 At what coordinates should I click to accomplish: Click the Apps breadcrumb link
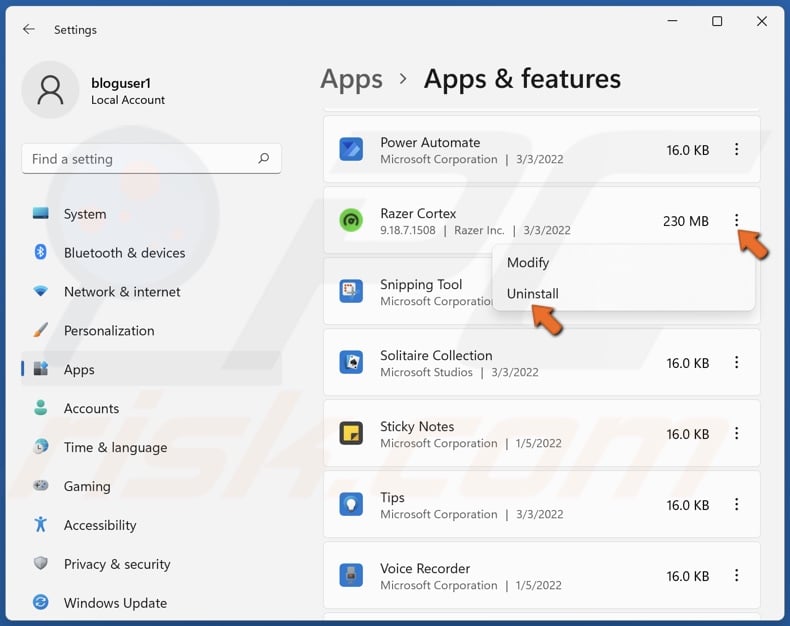(x=351, y=79)
